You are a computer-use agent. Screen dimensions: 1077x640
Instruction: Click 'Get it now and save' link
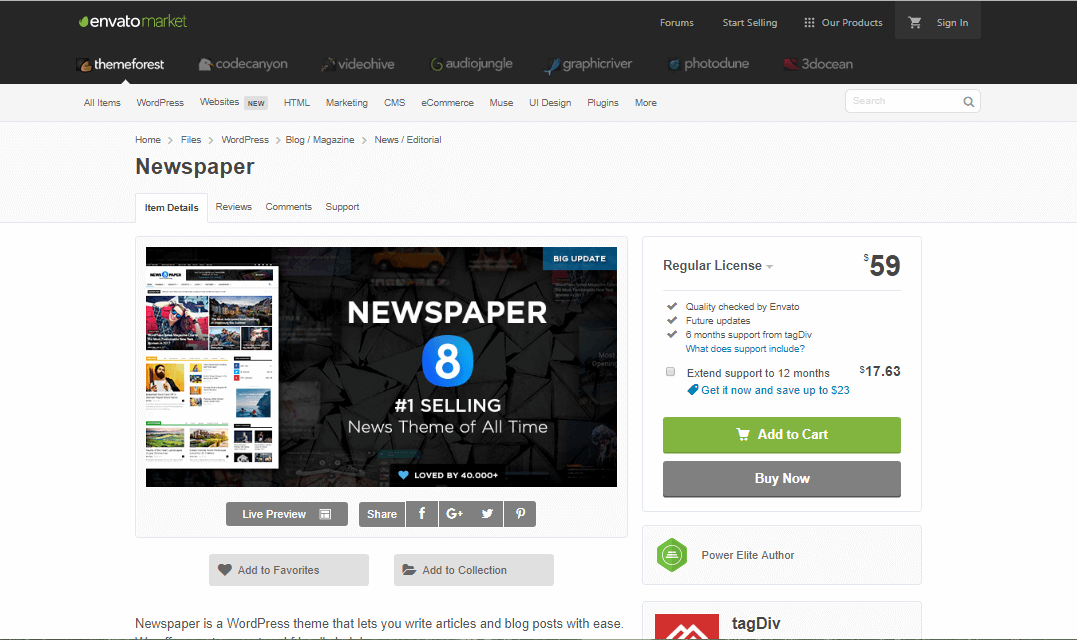coord(775,390)
